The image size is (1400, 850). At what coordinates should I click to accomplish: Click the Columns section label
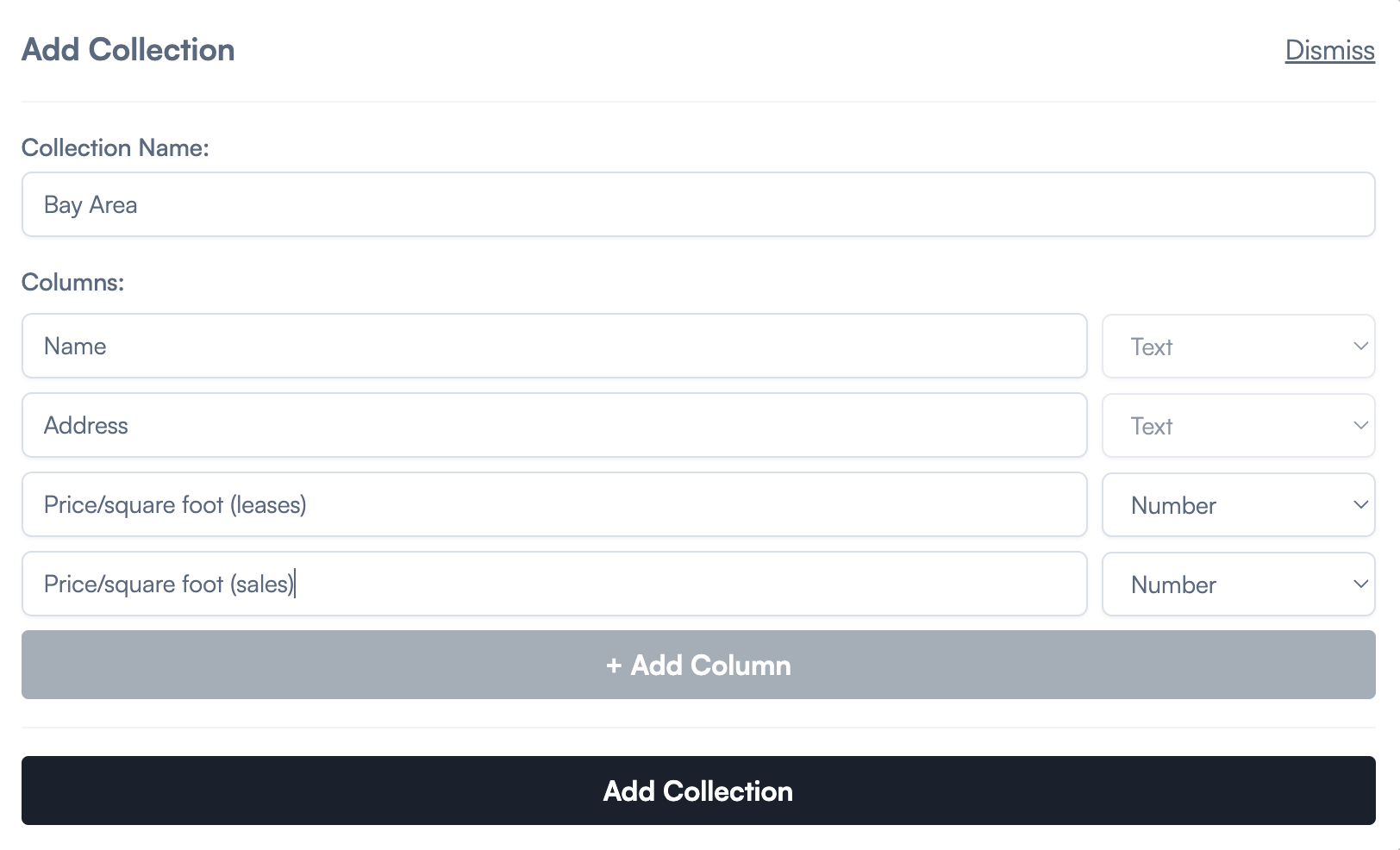coord(73,283)
